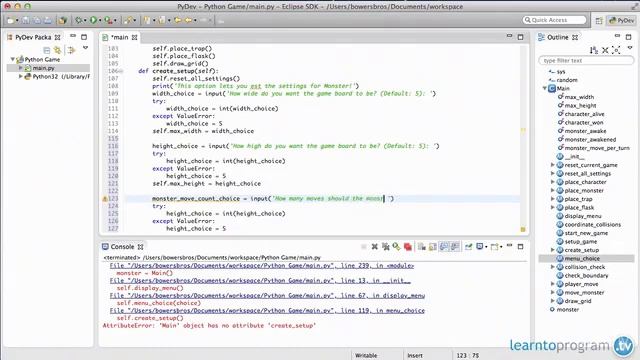Screen dimensions: 640x360
Task: Expand reset_current_game in Outline
Action: (553, 165)
